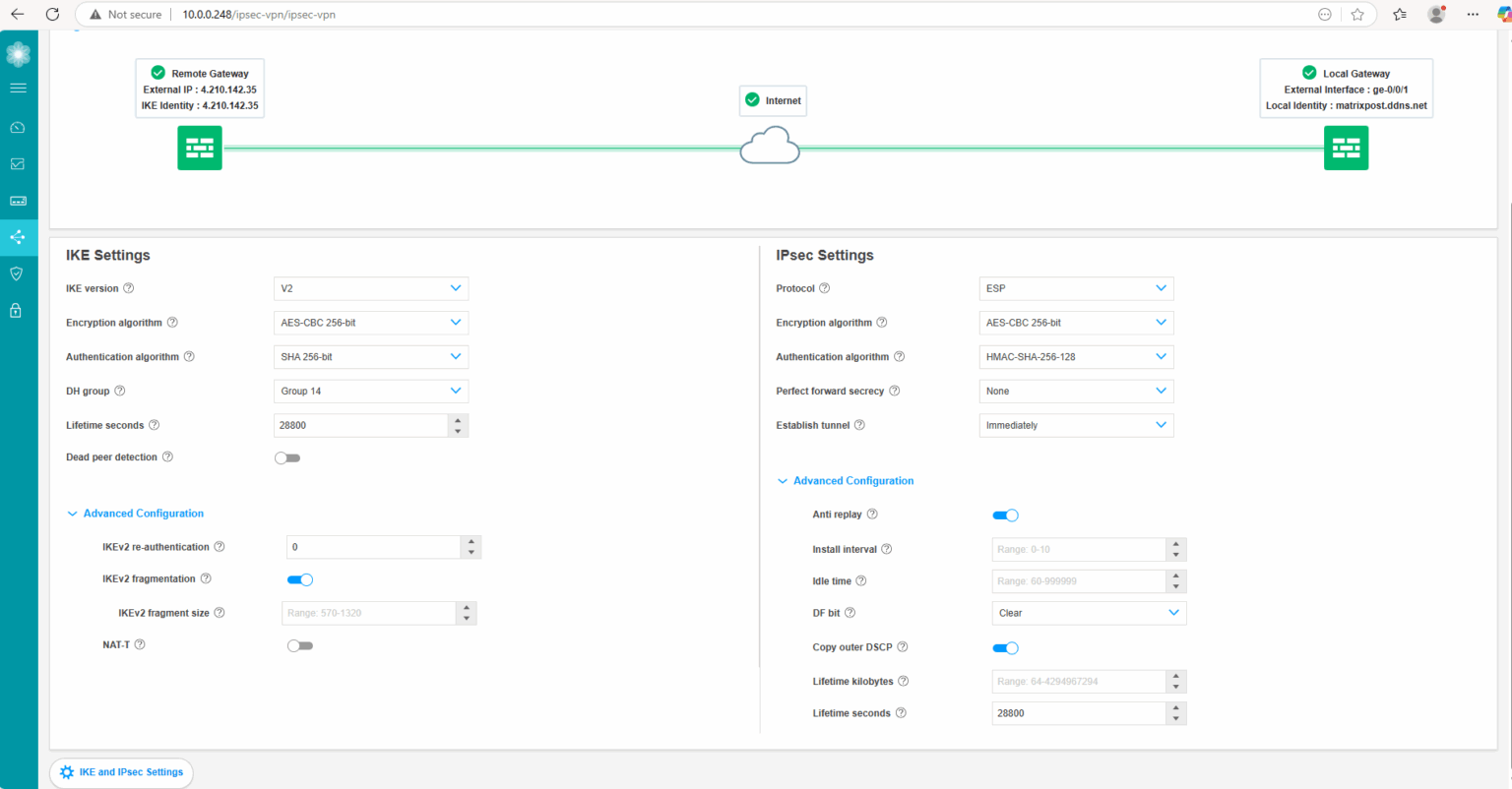Open the IKE version dropdown
The width and height of the screenshot is (1512, 789).
(x=370, y=287)
